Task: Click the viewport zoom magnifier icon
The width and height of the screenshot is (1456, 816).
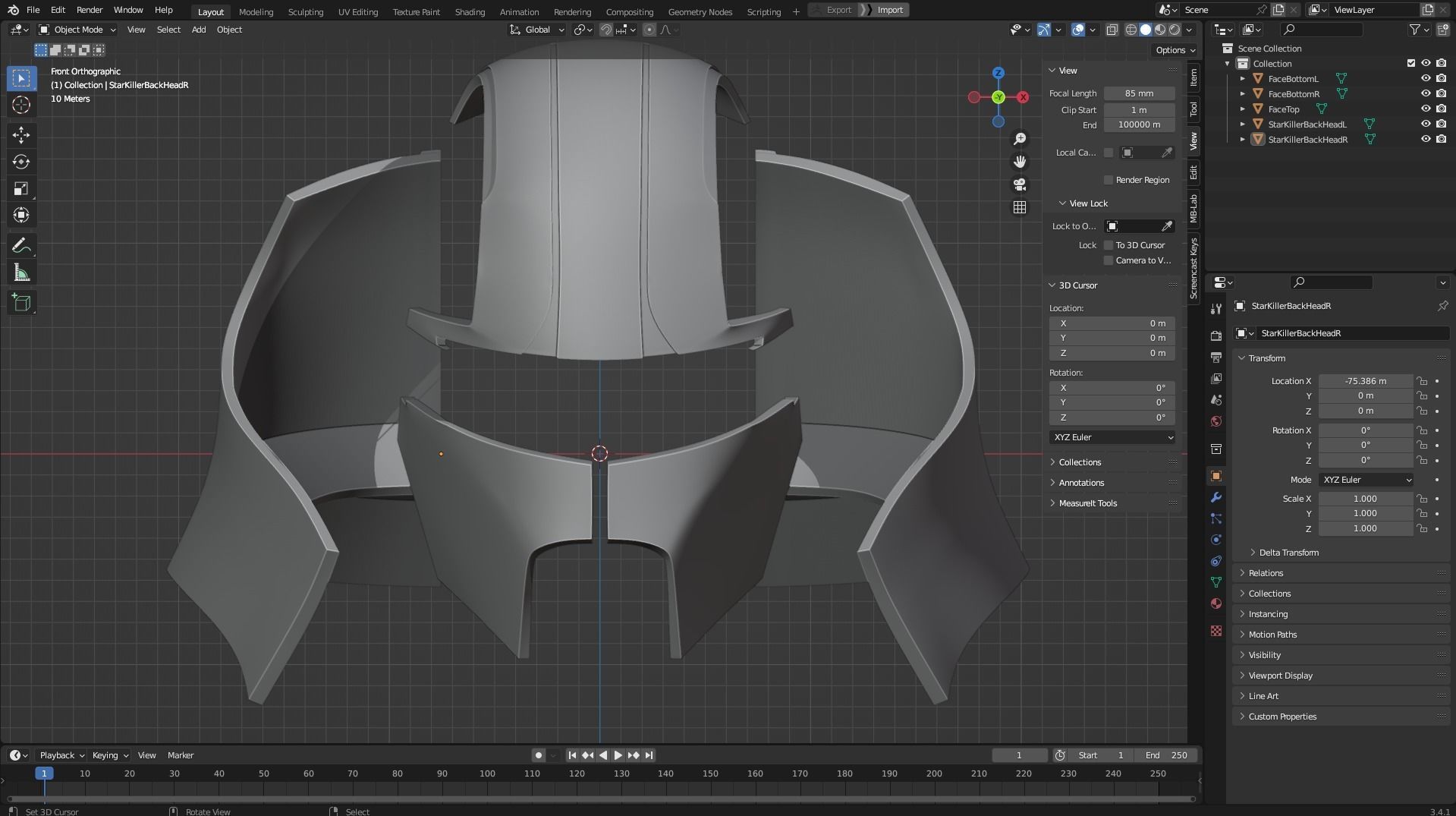Action: tap(1020, 139)
